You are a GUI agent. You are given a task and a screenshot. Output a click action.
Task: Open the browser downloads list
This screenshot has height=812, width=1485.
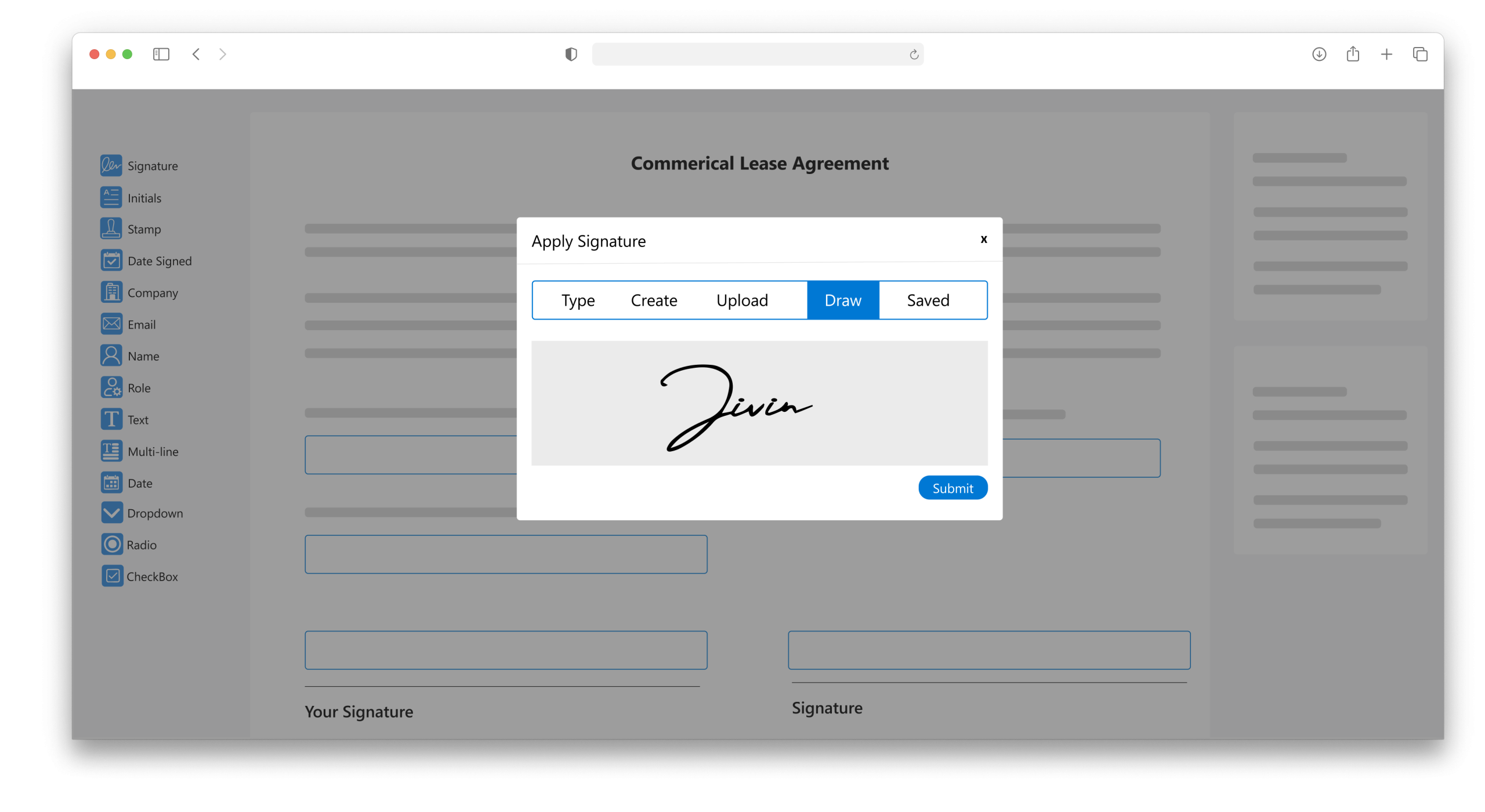[1319, 55]
